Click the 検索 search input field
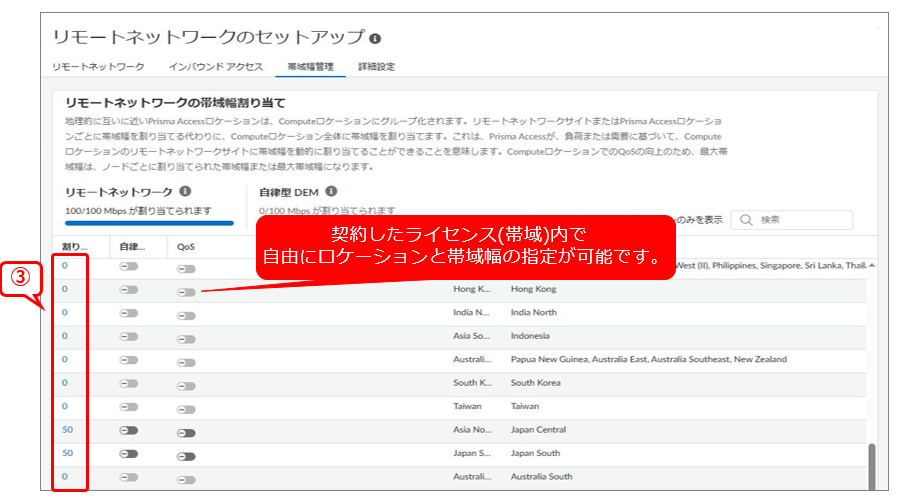Viewport: 898px width, 498px height. pos(800,220)
